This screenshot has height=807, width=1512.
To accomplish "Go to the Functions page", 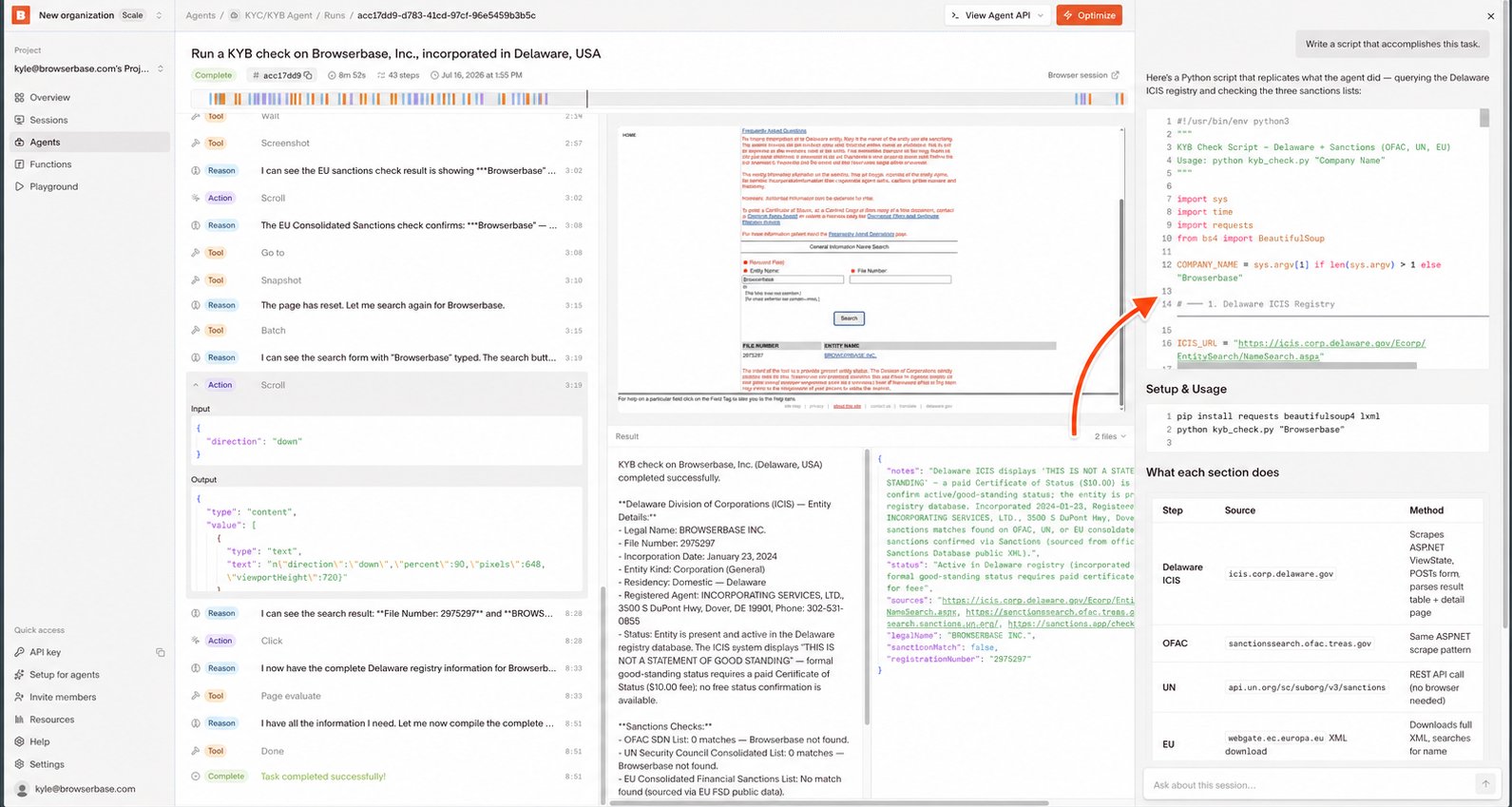I will (50, 164).
